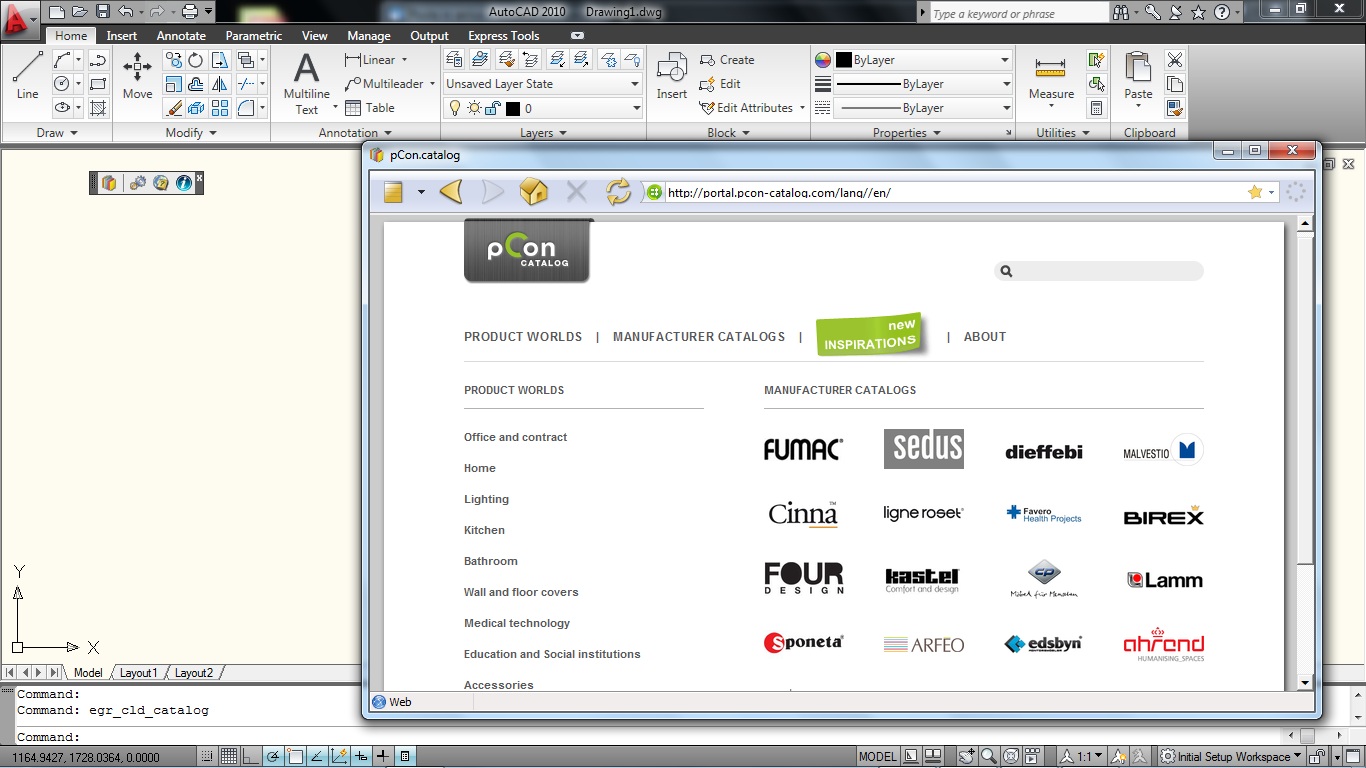The width and height of the screenshot is (1366, 768).
Task: Open the Annotate ribbon tab
Action: 181,35
